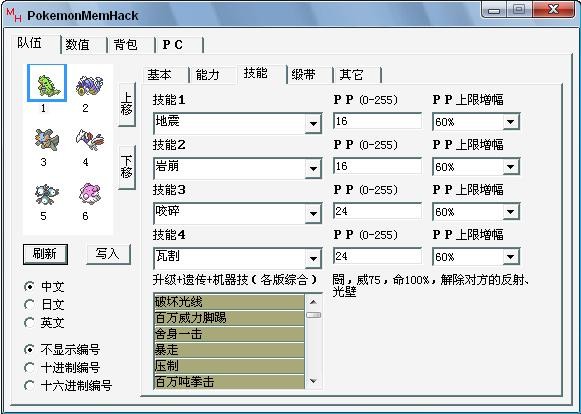Open the 能力 sub-tab

213,75
